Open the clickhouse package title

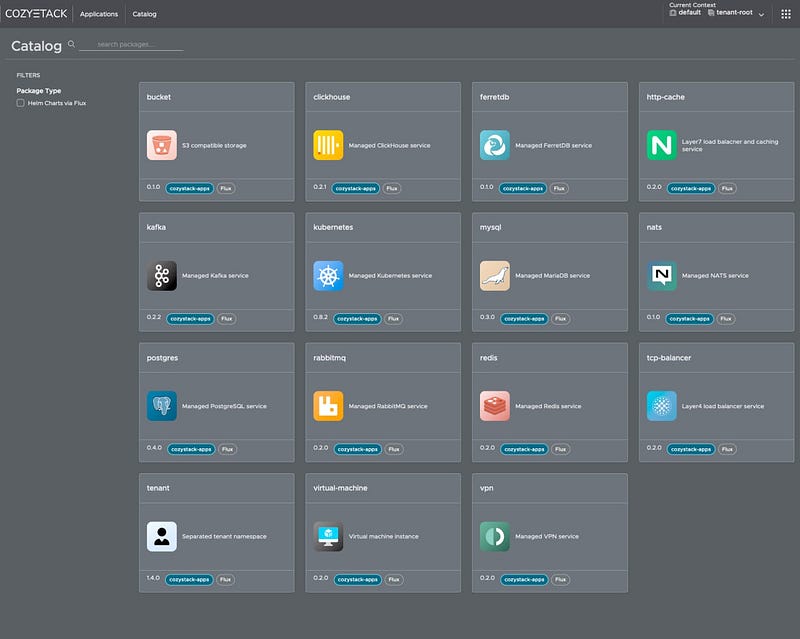pyautogui.click(x=332, y=97)
